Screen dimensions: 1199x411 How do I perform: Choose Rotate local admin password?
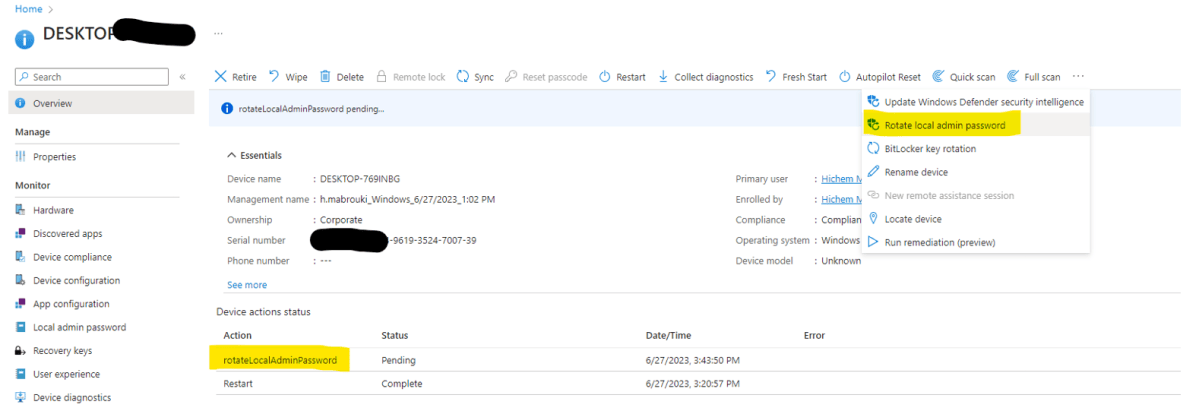pyautogui.click(x=975, y=125)
